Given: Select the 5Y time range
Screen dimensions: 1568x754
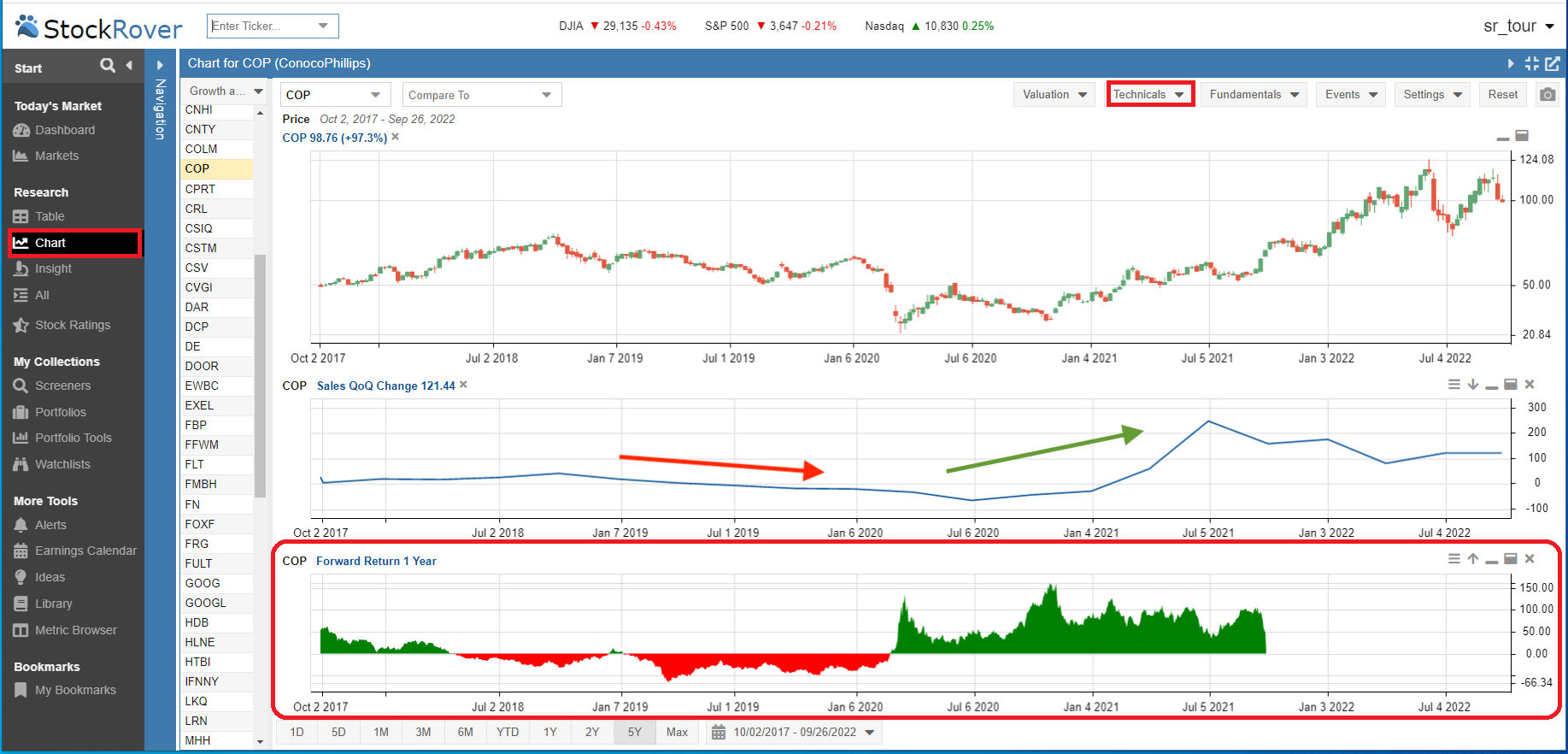Looking at the screenshot, I should [634, 732].
